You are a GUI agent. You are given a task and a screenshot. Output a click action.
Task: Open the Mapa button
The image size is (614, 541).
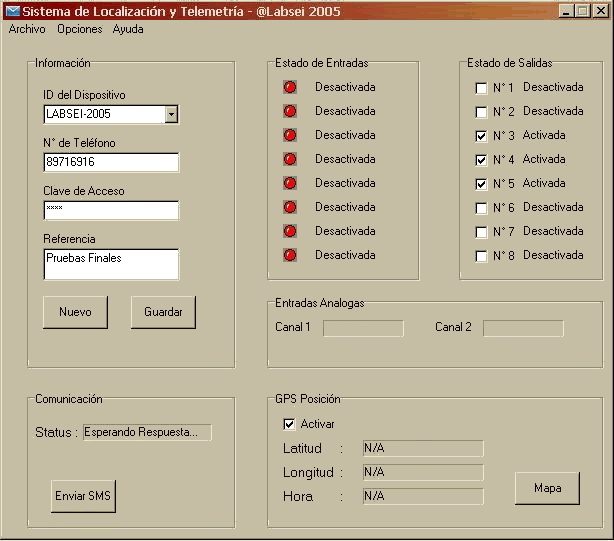pyautogui.click(x=547, y=488)
